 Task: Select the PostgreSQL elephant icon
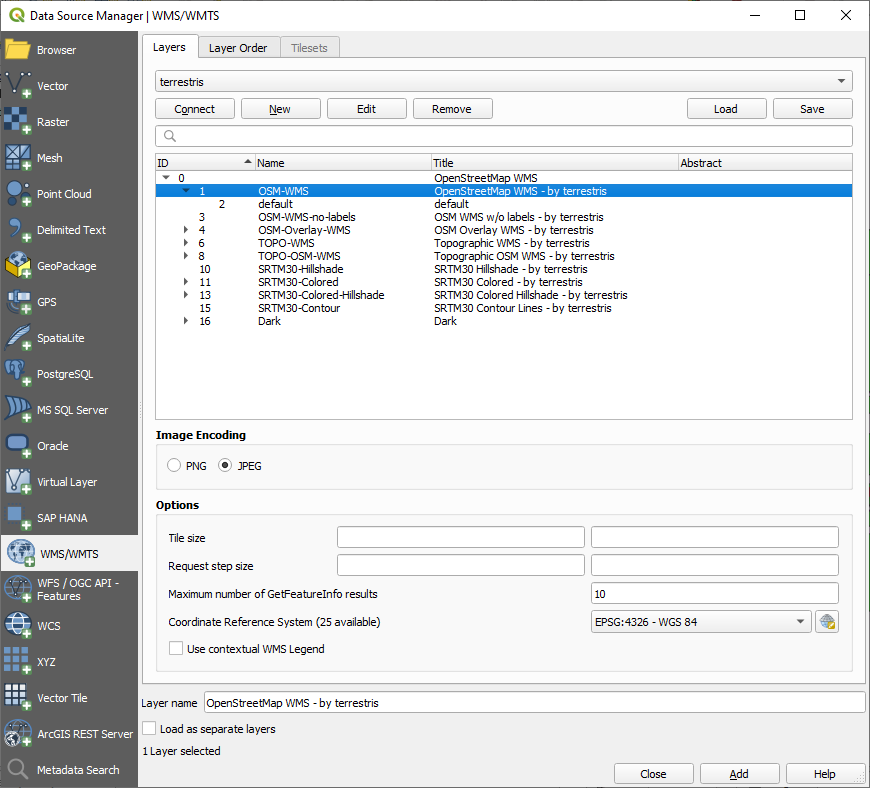coord(19,374)
